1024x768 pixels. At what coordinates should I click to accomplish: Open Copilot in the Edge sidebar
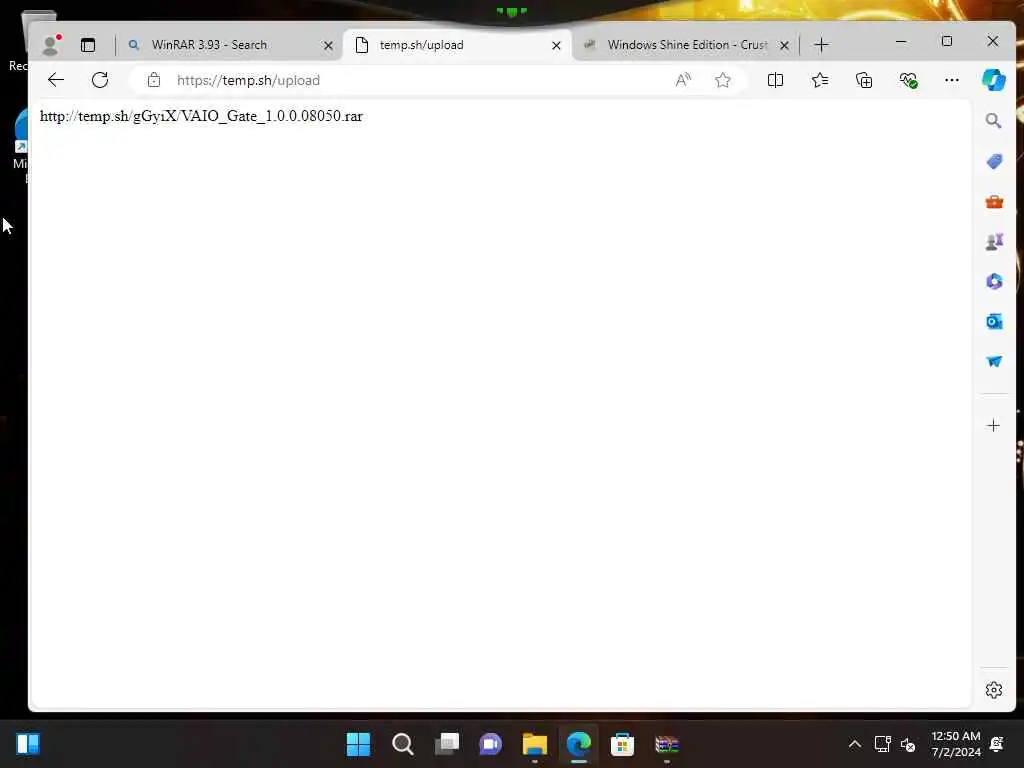994,80
